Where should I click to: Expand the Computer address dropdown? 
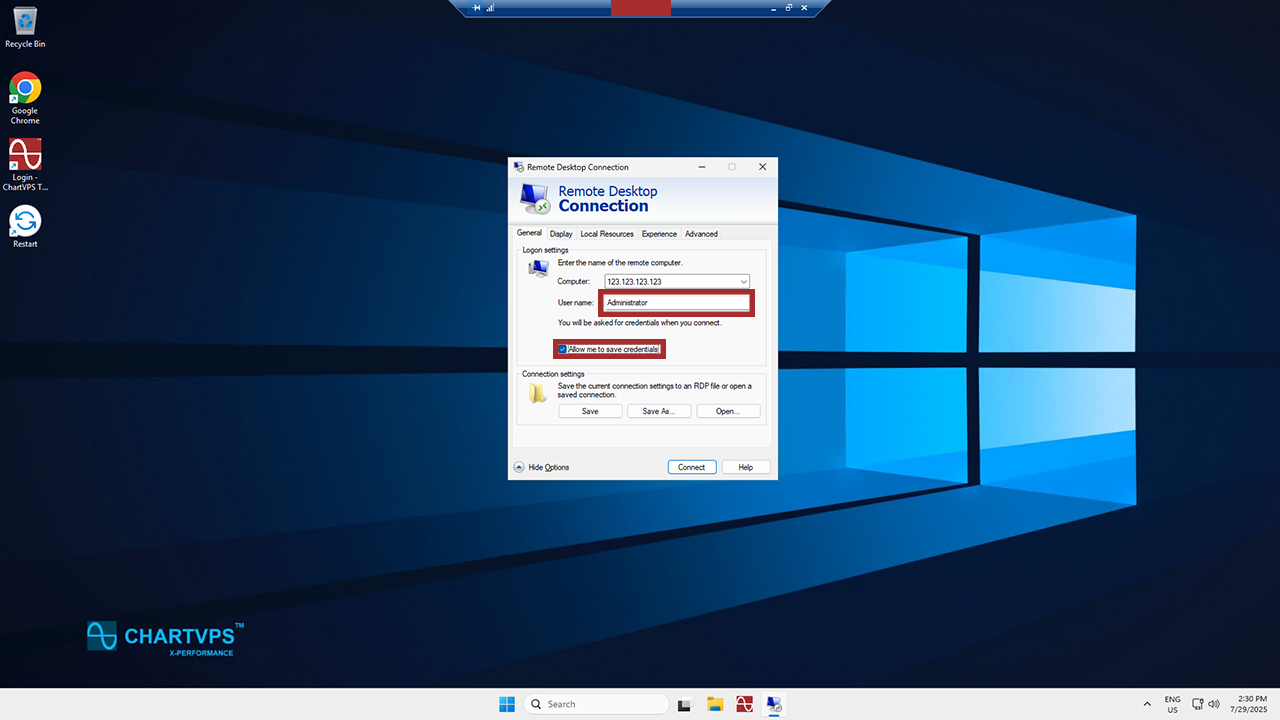744,282
